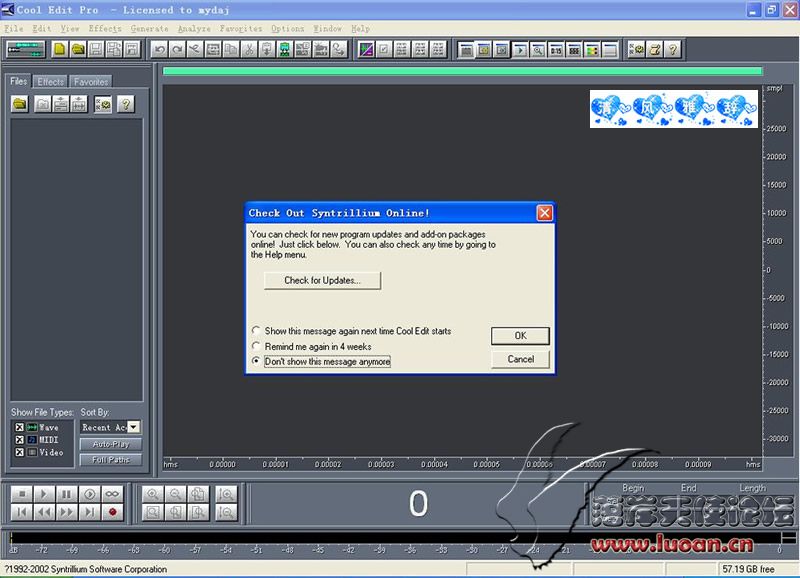The height and width of the screenshot is (578, 800).
Task: Open the Effects menu in the menu bar
Action: [x=105, y=29]
